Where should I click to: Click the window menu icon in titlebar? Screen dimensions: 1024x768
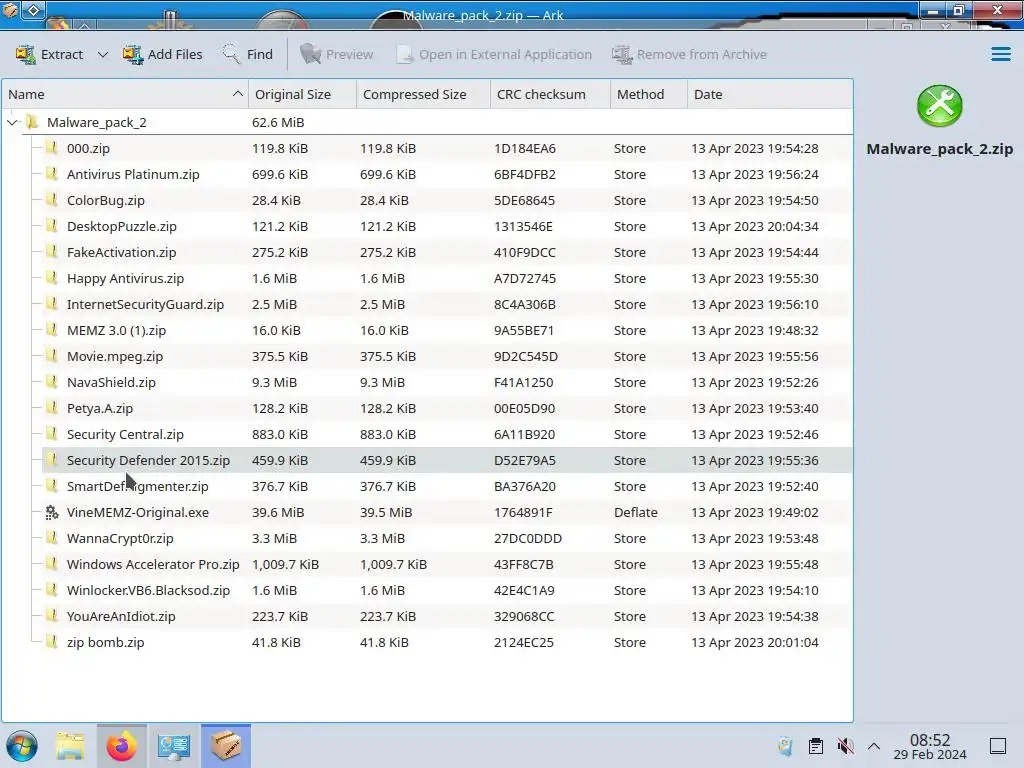10,10
